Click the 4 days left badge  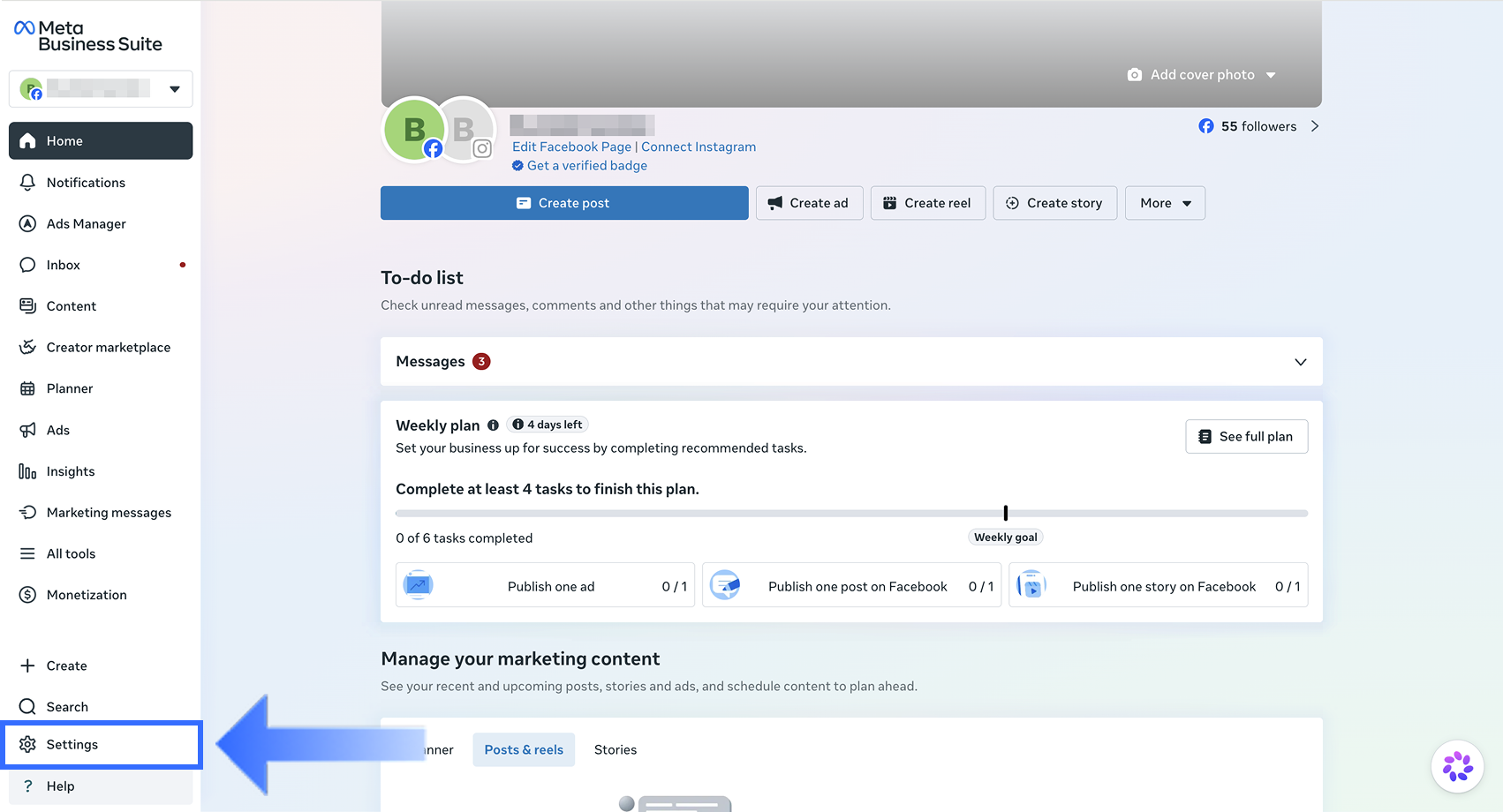tap(548, 425)
